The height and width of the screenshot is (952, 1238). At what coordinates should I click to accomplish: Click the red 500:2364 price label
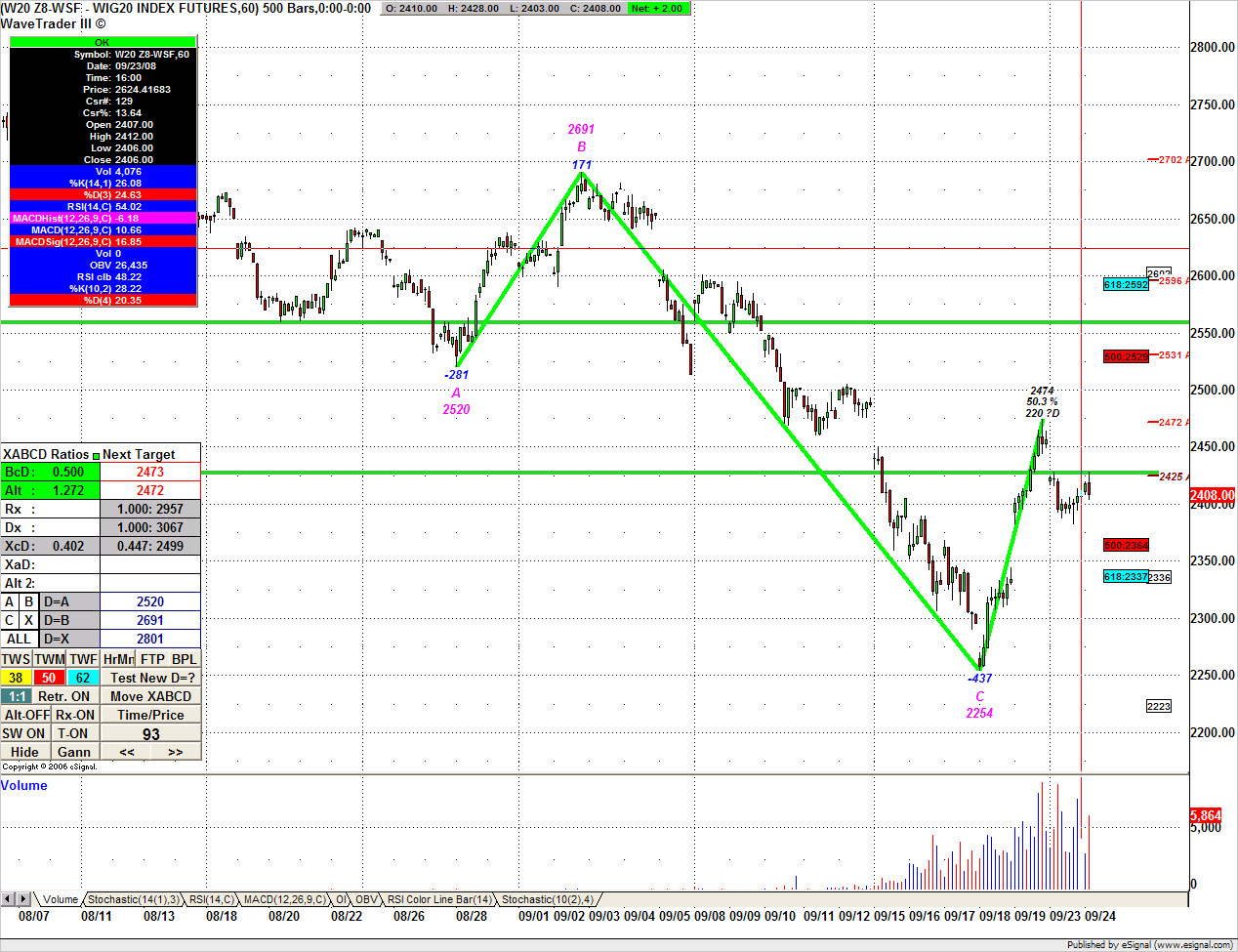pos(1126,545)
